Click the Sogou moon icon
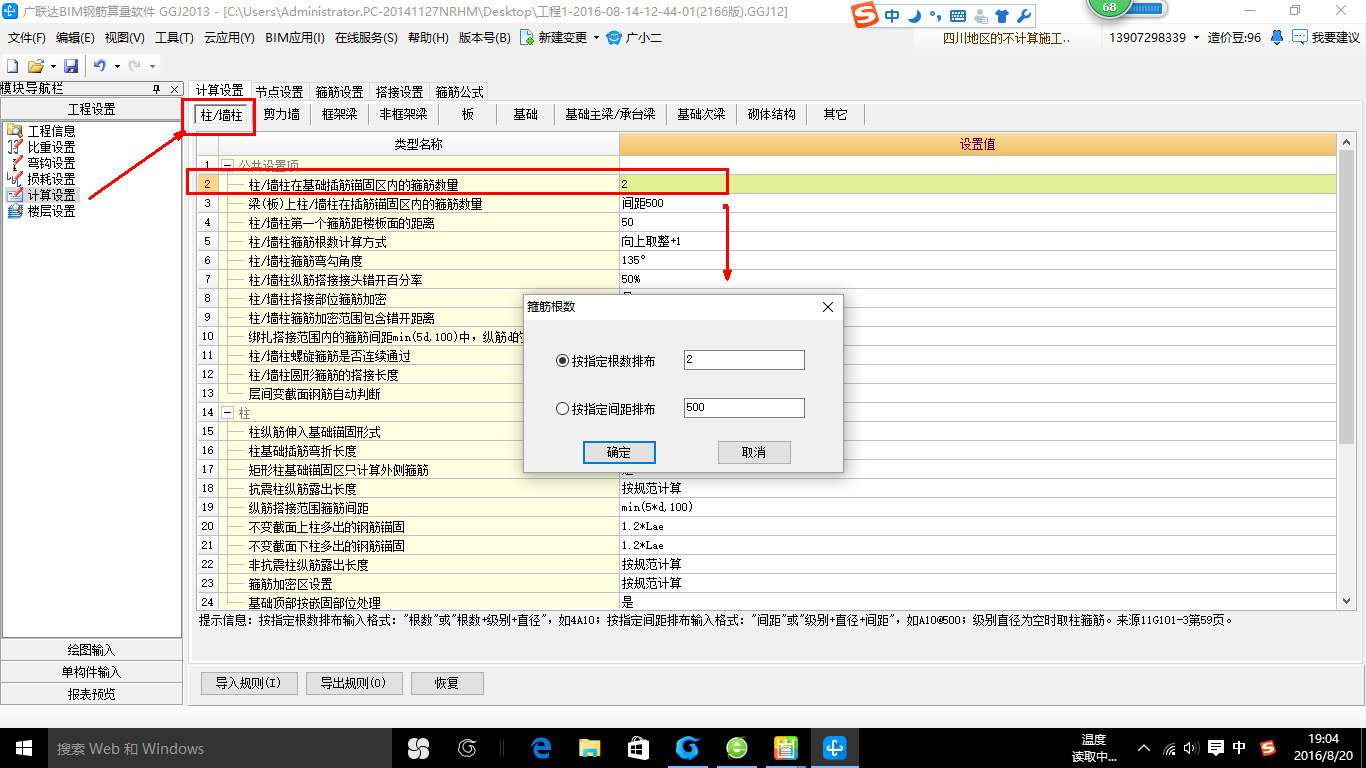1366x768 pixels. pyautogui.click(x=913, y=17)
